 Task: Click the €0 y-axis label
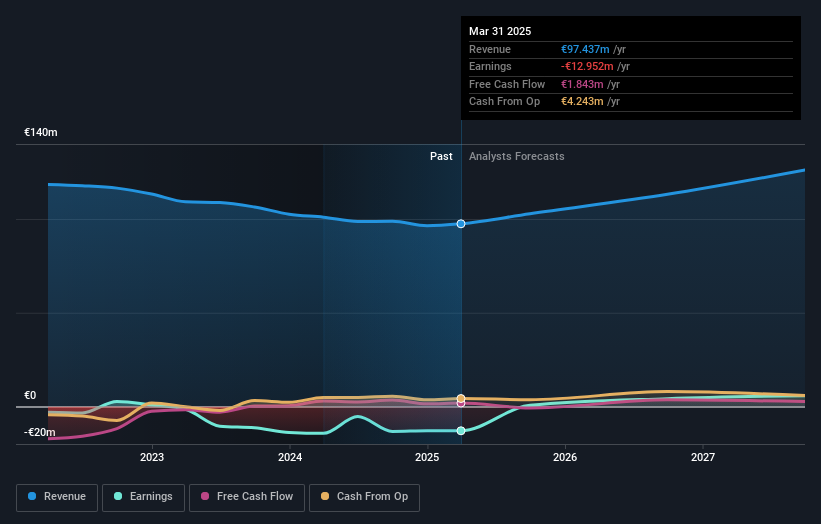coord(30,395)
